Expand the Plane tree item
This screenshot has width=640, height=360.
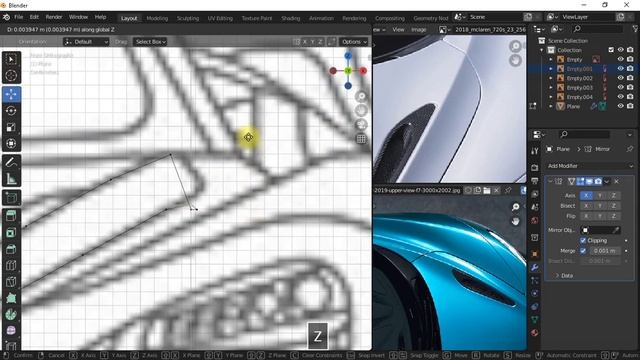[x=551, y=106]
